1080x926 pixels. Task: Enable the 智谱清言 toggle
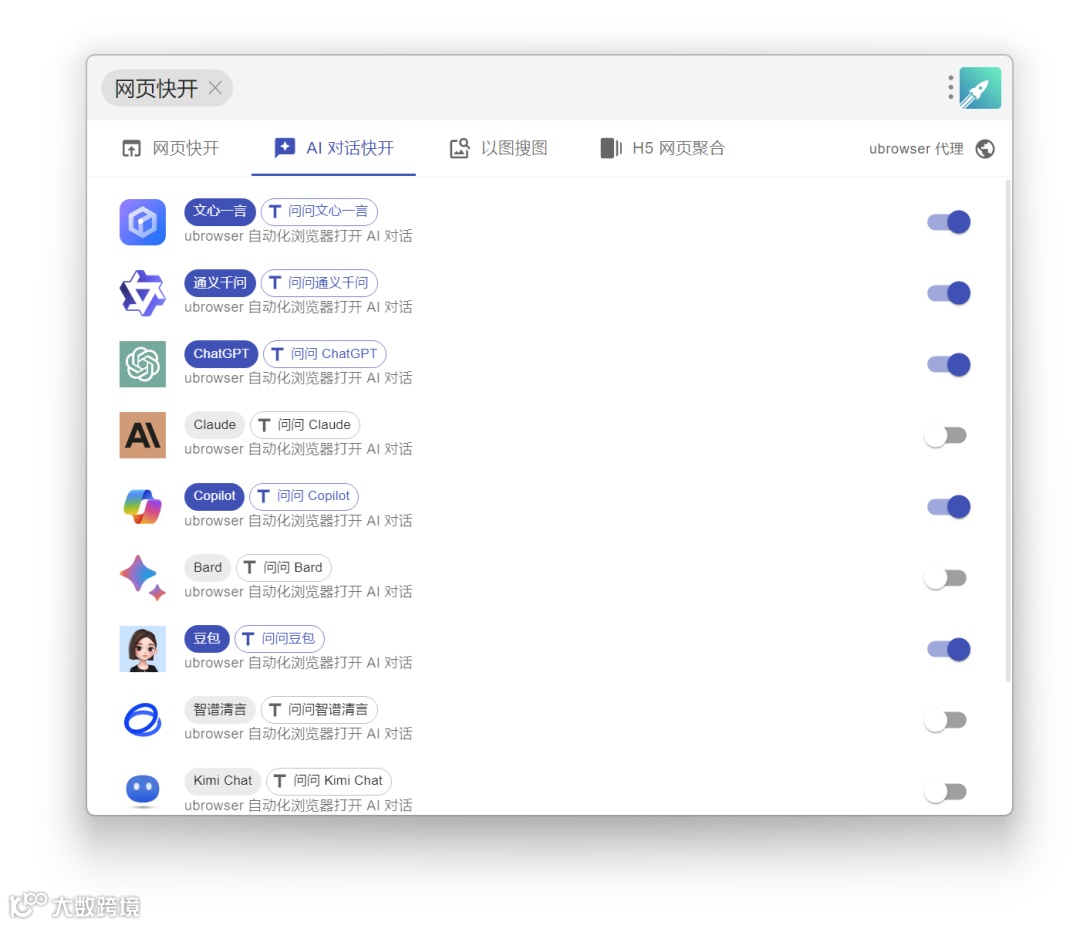click(x=945, y=720)
